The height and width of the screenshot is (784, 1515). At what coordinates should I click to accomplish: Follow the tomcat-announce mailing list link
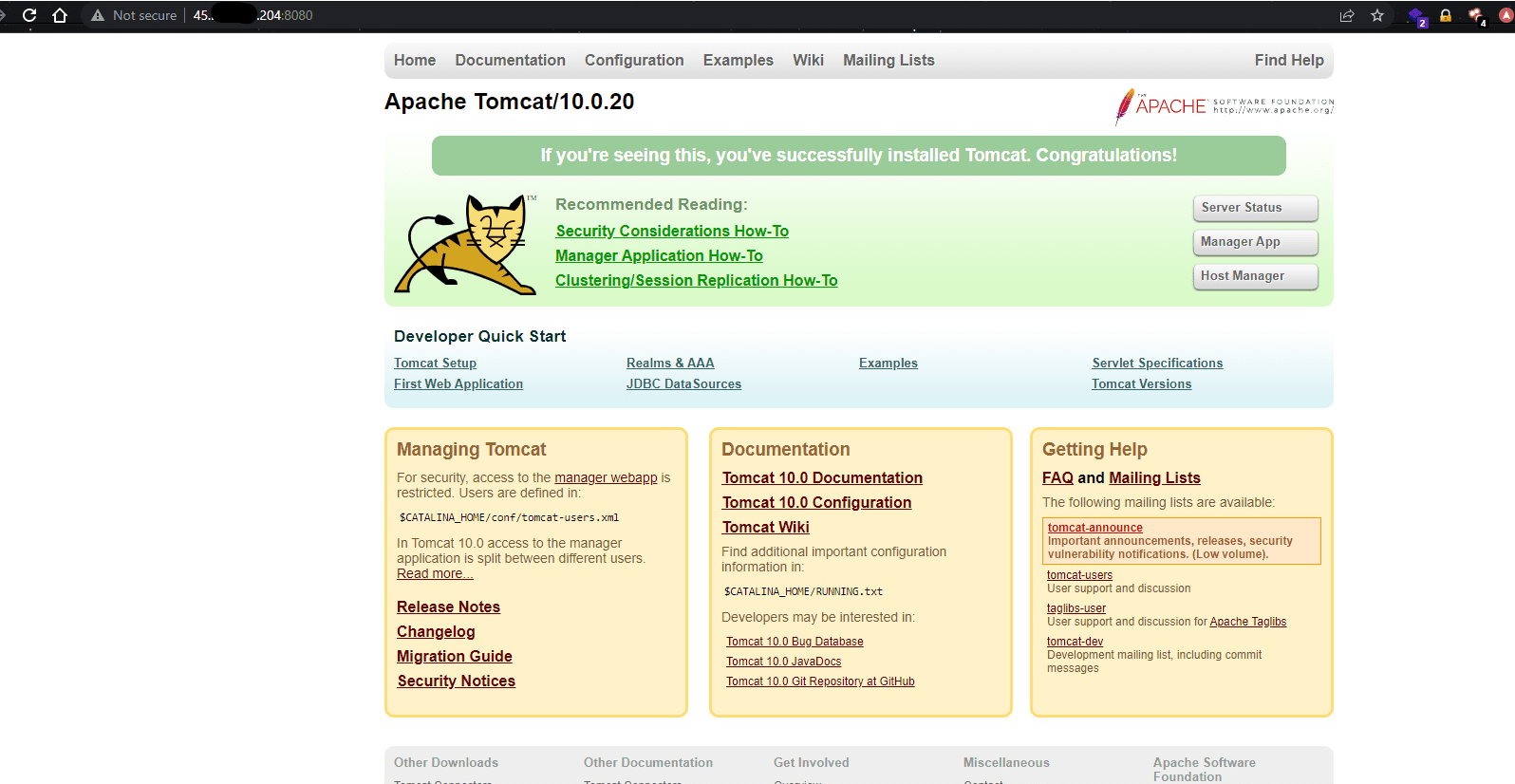(1094, 528)
